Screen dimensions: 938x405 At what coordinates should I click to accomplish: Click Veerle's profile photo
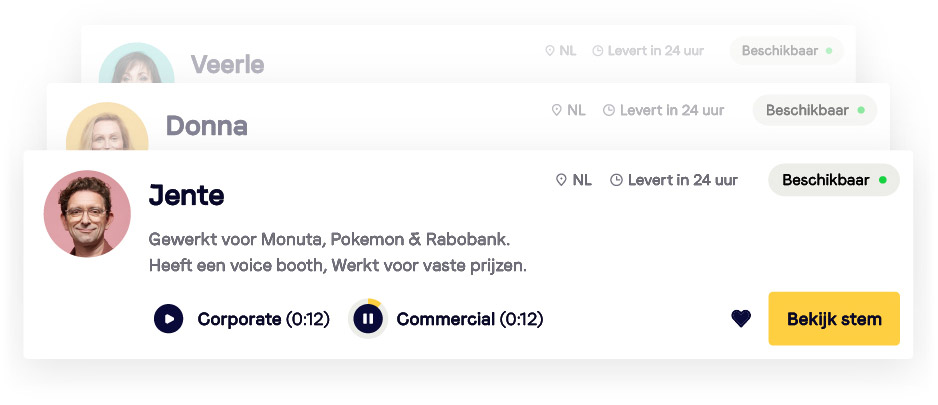click(137, 66)
